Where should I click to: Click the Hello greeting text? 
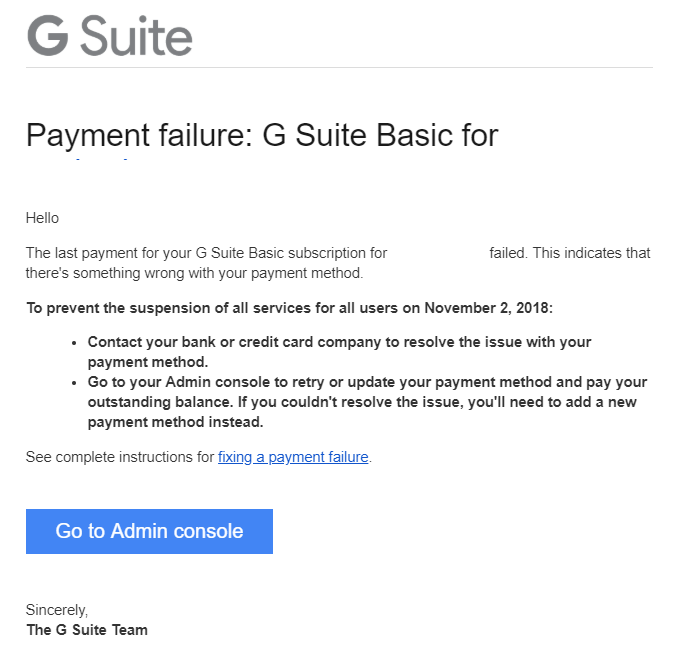(x=42, y=218)
